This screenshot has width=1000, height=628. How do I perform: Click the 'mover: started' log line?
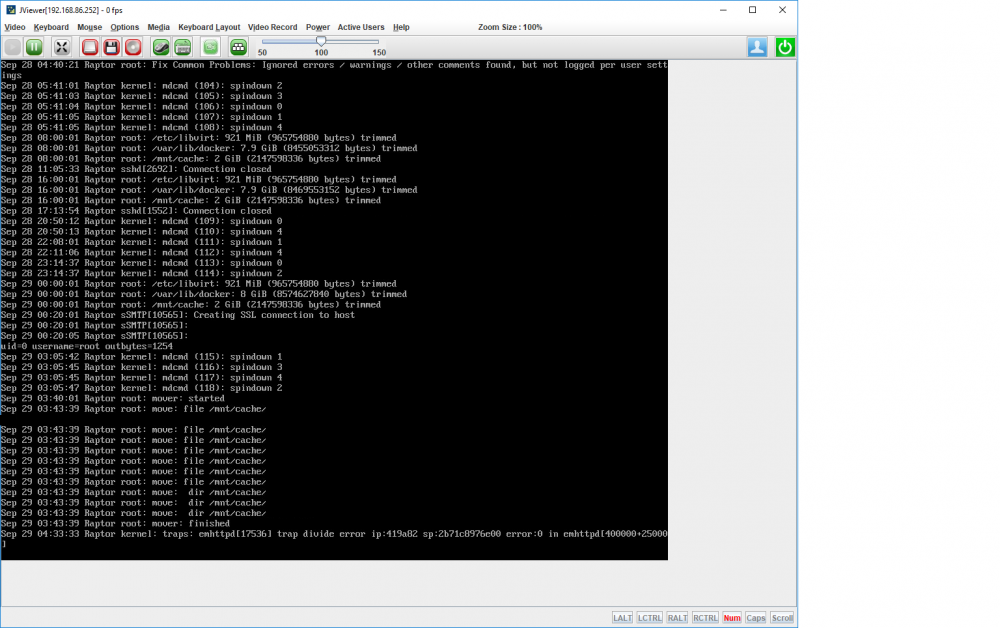113,398
